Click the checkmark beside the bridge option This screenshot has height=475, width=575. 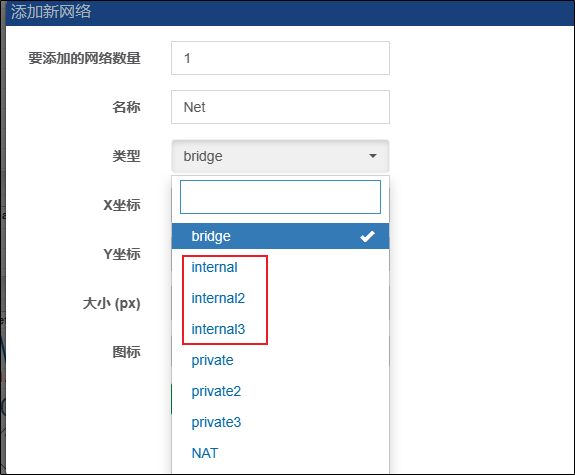coord(367,237)
